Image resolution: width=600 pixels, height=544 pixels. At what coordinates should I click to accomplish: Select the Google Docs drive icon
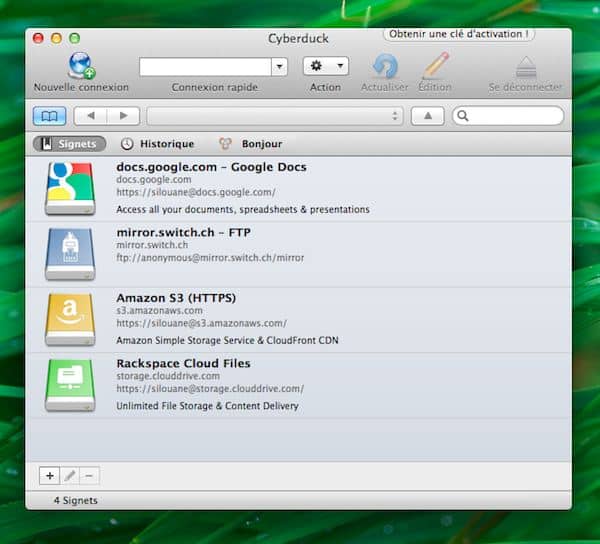[x=70, y=188]
